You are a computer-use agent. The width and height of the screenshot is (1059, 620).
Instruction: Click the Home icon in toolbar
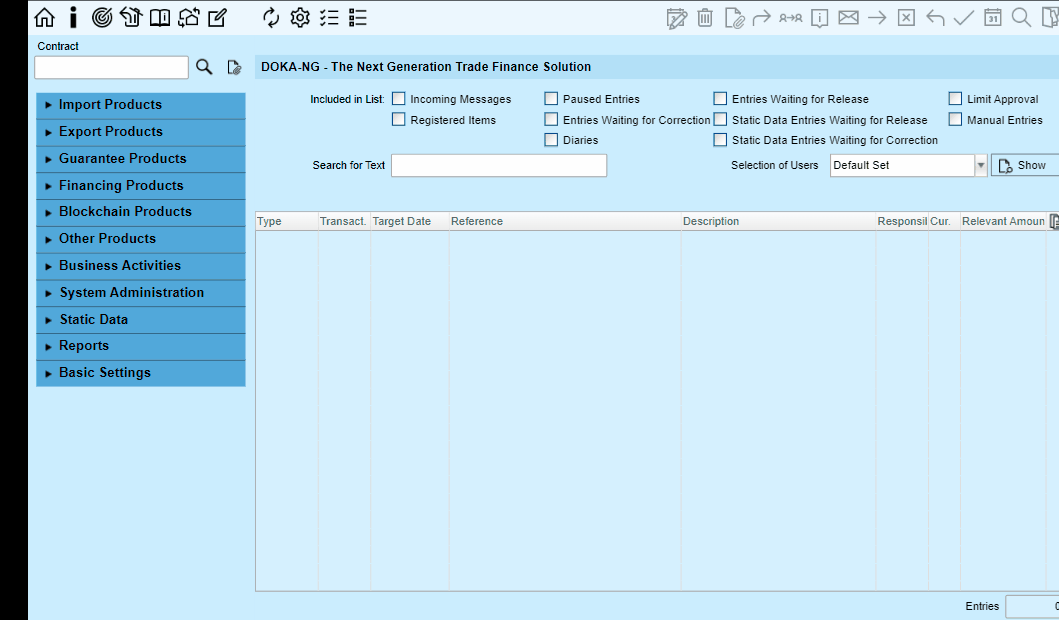pos(45,17)
